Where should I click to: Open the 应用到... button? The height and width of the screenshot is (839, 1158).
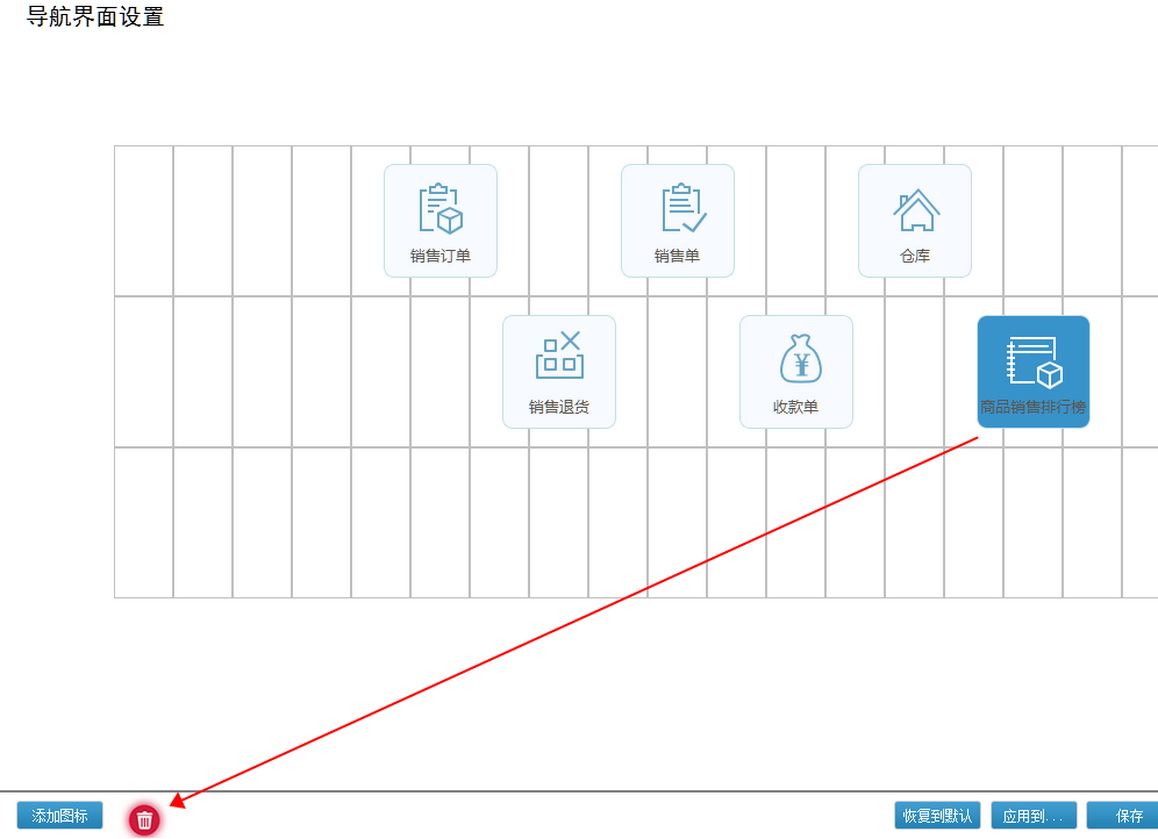(x=1033, y=816)
